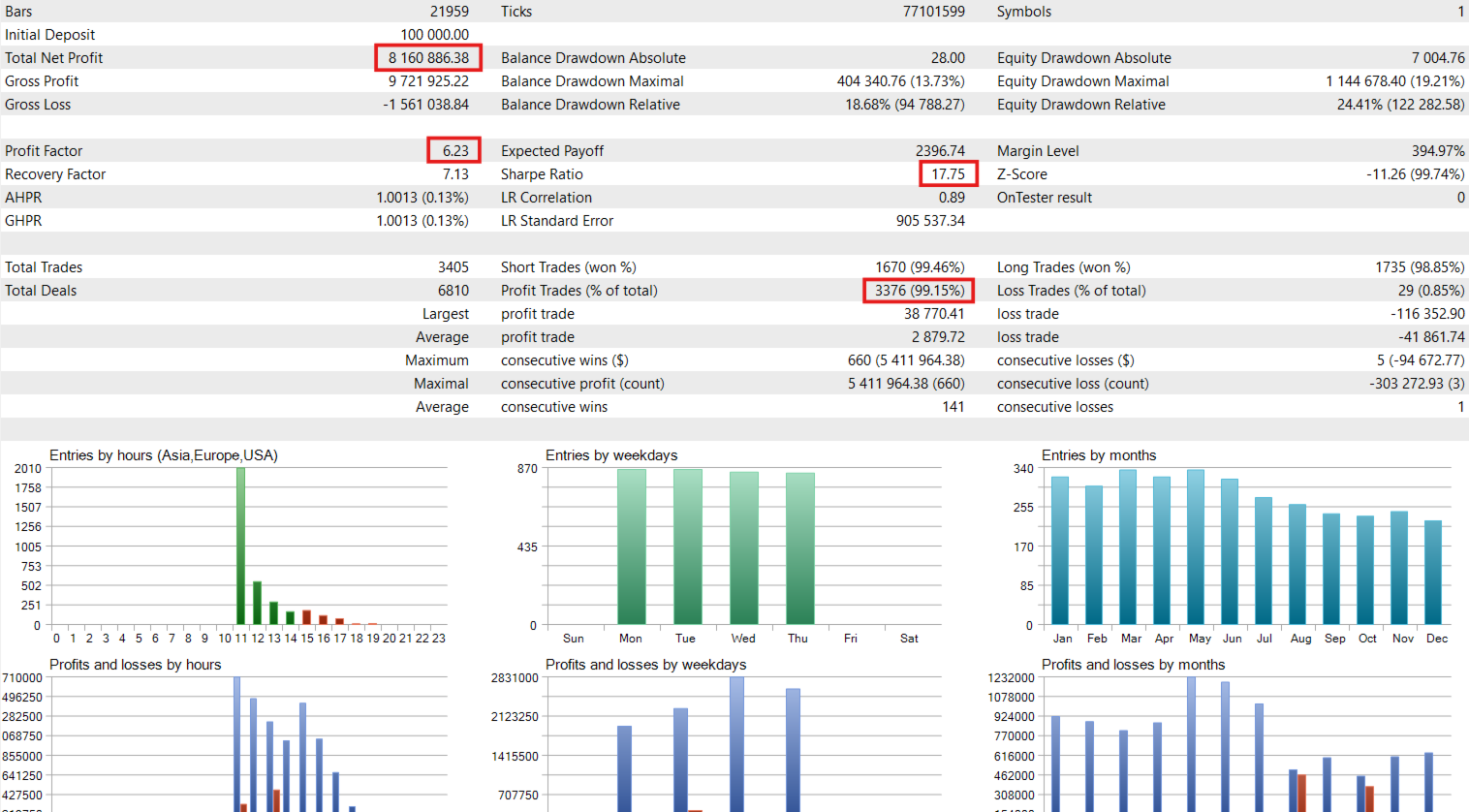Screen dimensions: 1469x812
Task: Select maximal consecutive loss value -303 272.93 (3)
Action: coord(1417,384)
